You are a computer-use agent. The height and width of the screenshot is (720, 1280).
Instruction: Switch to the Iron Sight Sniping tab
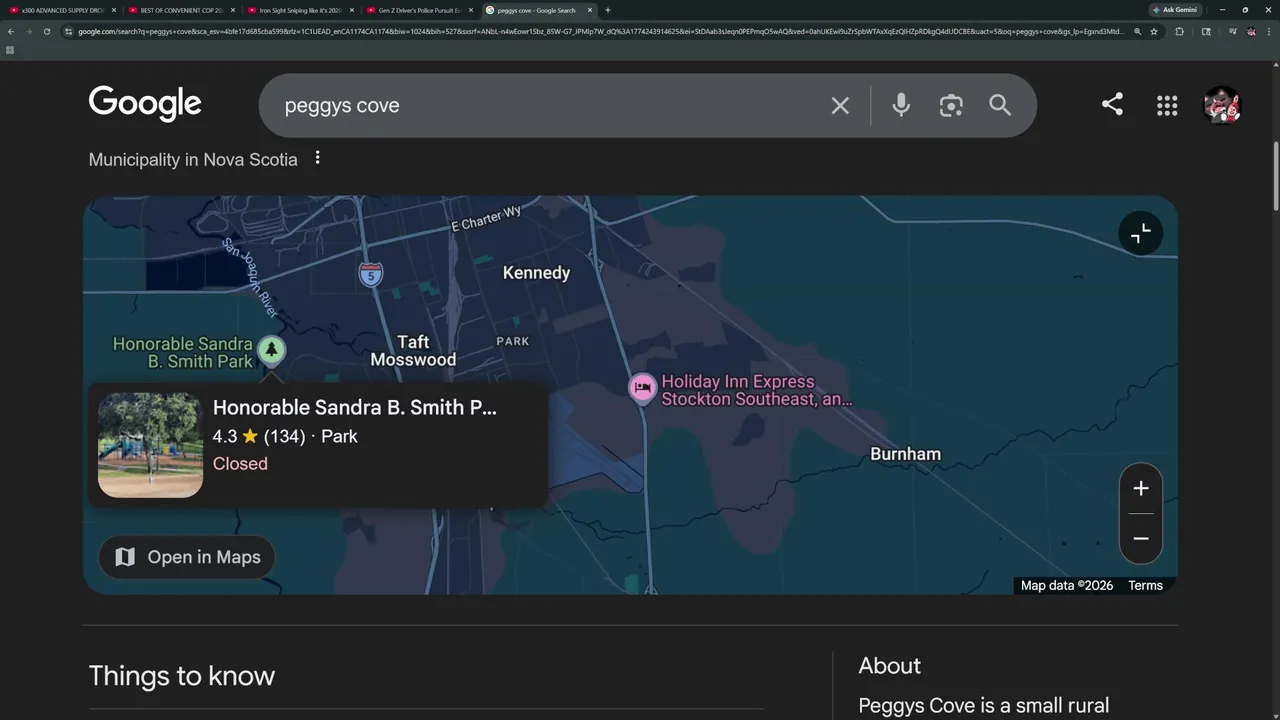click(299, 10)
